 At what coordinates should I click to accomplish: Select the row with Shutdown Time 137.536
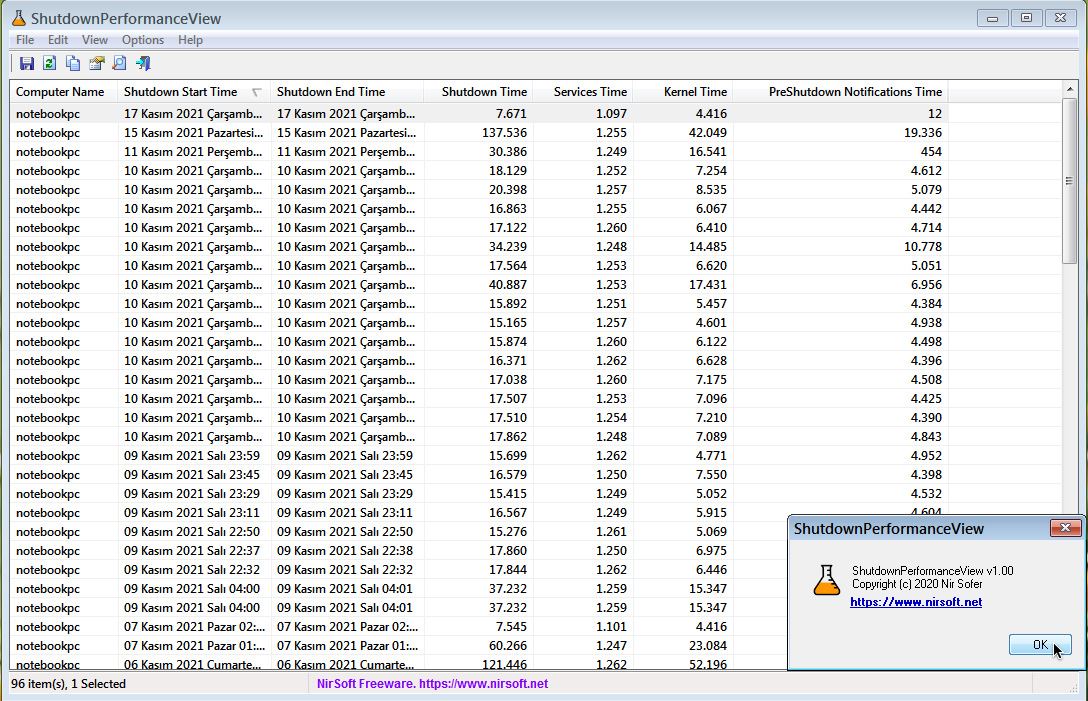(536, 133)
